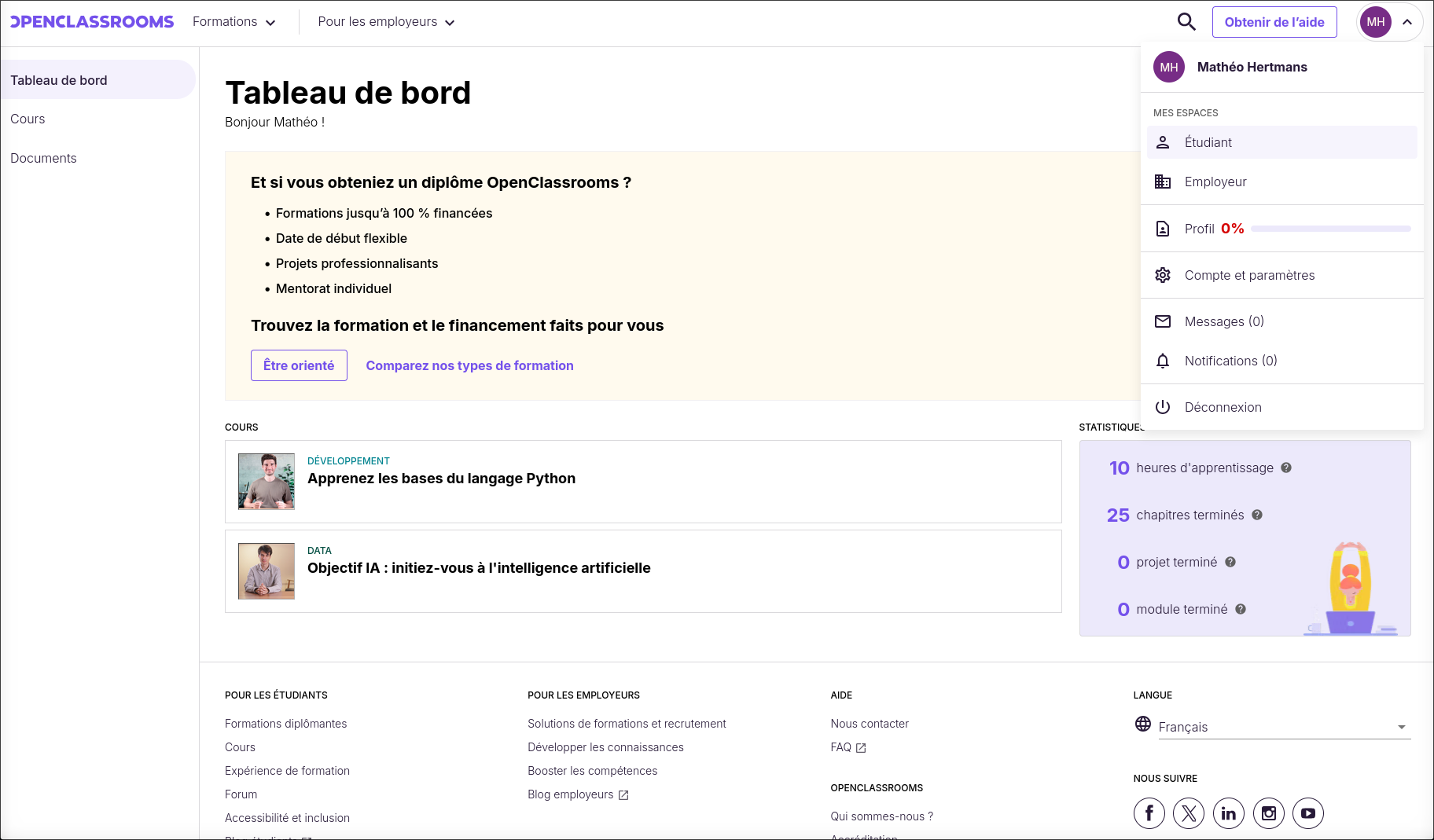The image size is (1434, 840).
Task: Expand the Formations dropdown menu
Action: click(234, 22)
